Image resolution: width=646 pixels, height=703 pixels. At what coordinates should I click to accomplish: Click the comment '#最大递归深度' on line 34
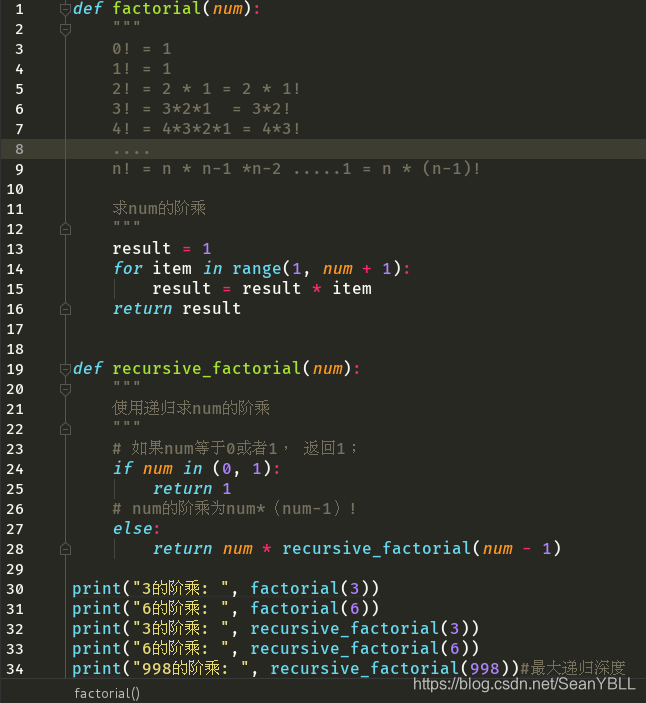tap(573, 668)
